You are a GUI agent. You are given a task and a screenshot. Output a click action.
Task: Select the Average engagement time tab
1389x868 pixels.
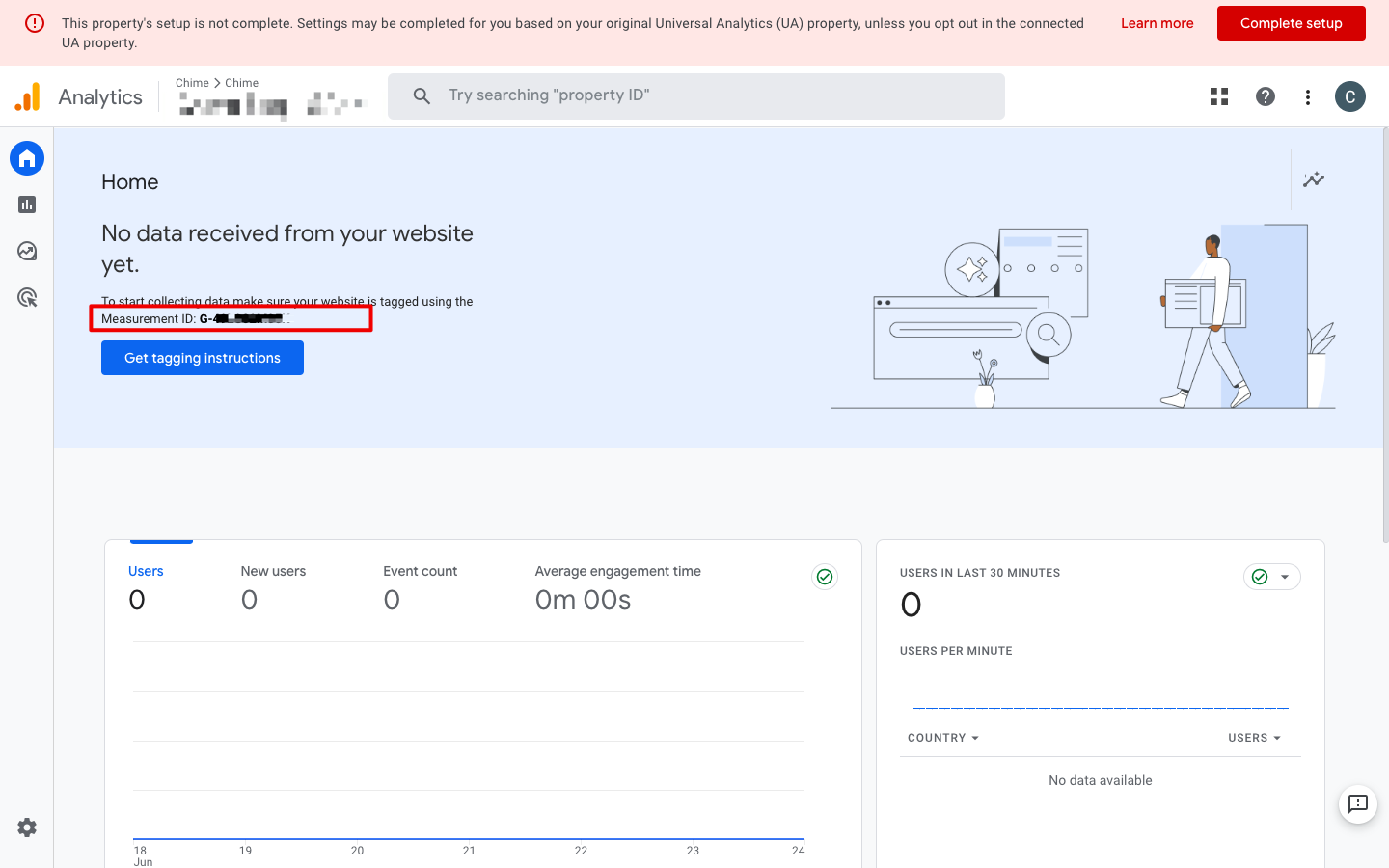[618, 586]
